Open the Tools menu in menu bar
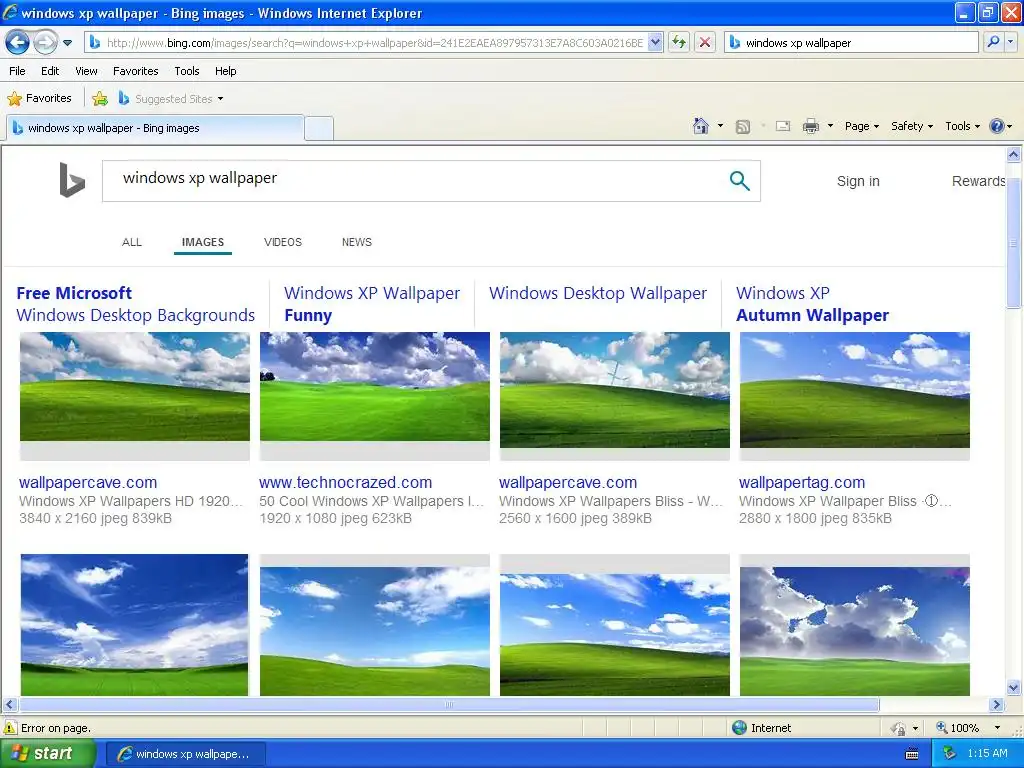 187,71
